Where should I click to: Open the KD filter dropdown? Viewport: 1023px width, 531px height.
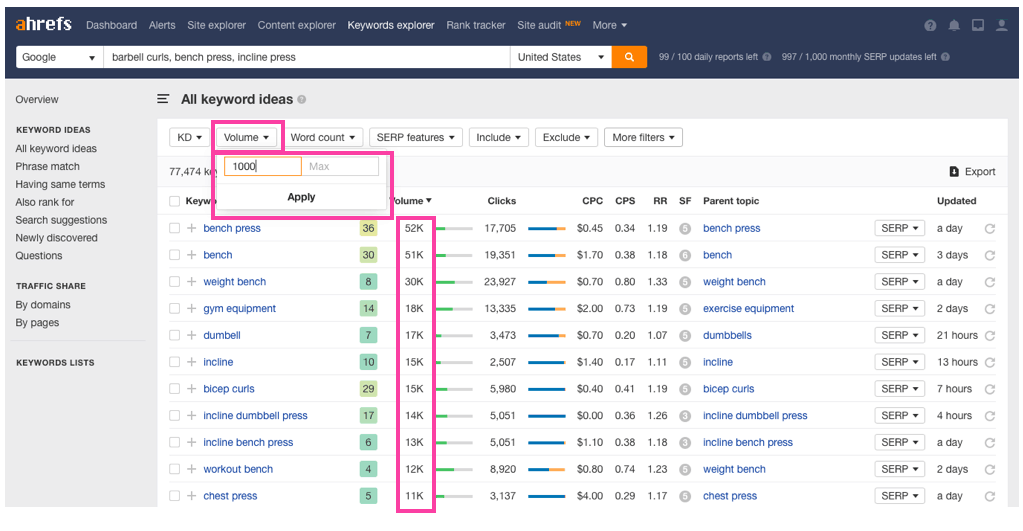[189, 138]
